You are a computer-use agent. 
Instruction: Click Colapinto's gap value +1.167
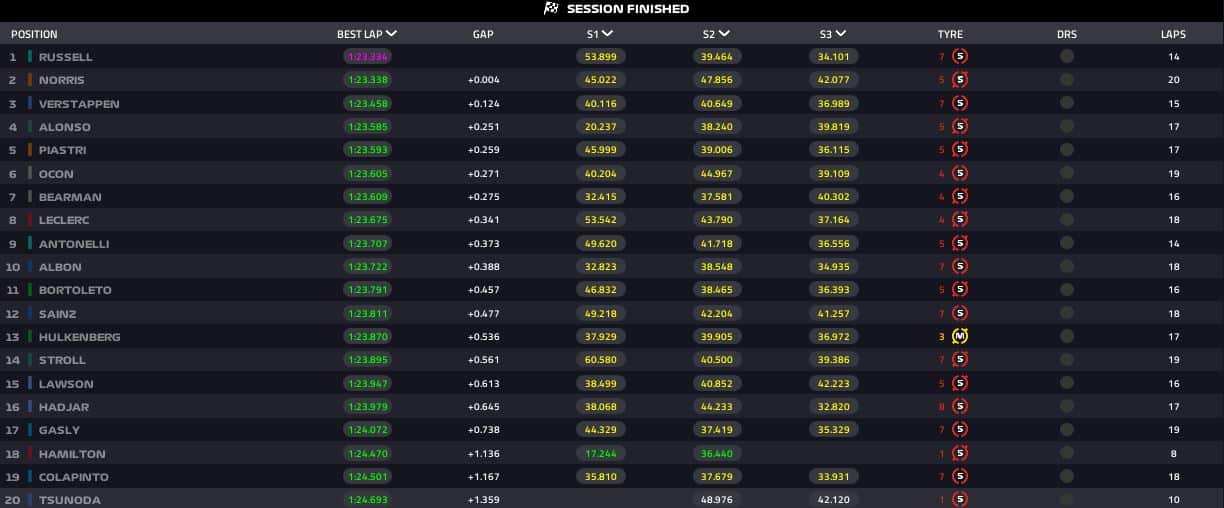click(x=484, y=477)
